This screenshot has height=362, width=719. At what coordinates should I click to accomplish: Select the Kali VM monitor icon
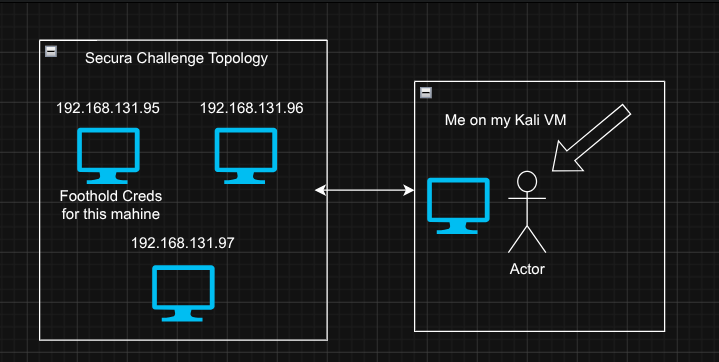458,206
